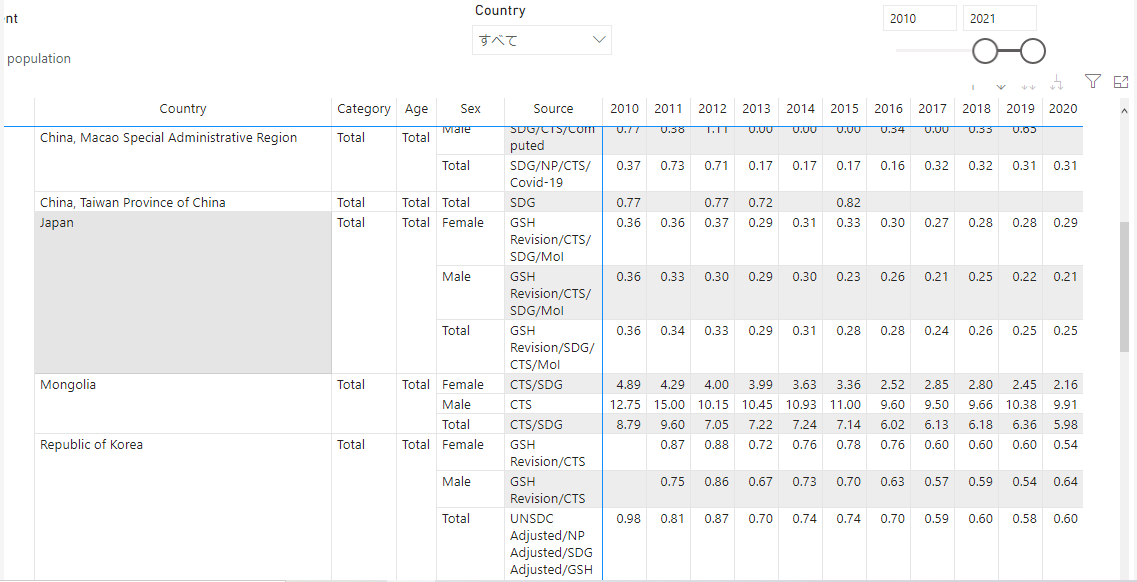The height and width of the screenshot is (582, 1137).
Task: Select the 2015 year column header
Action: point(844,109)
